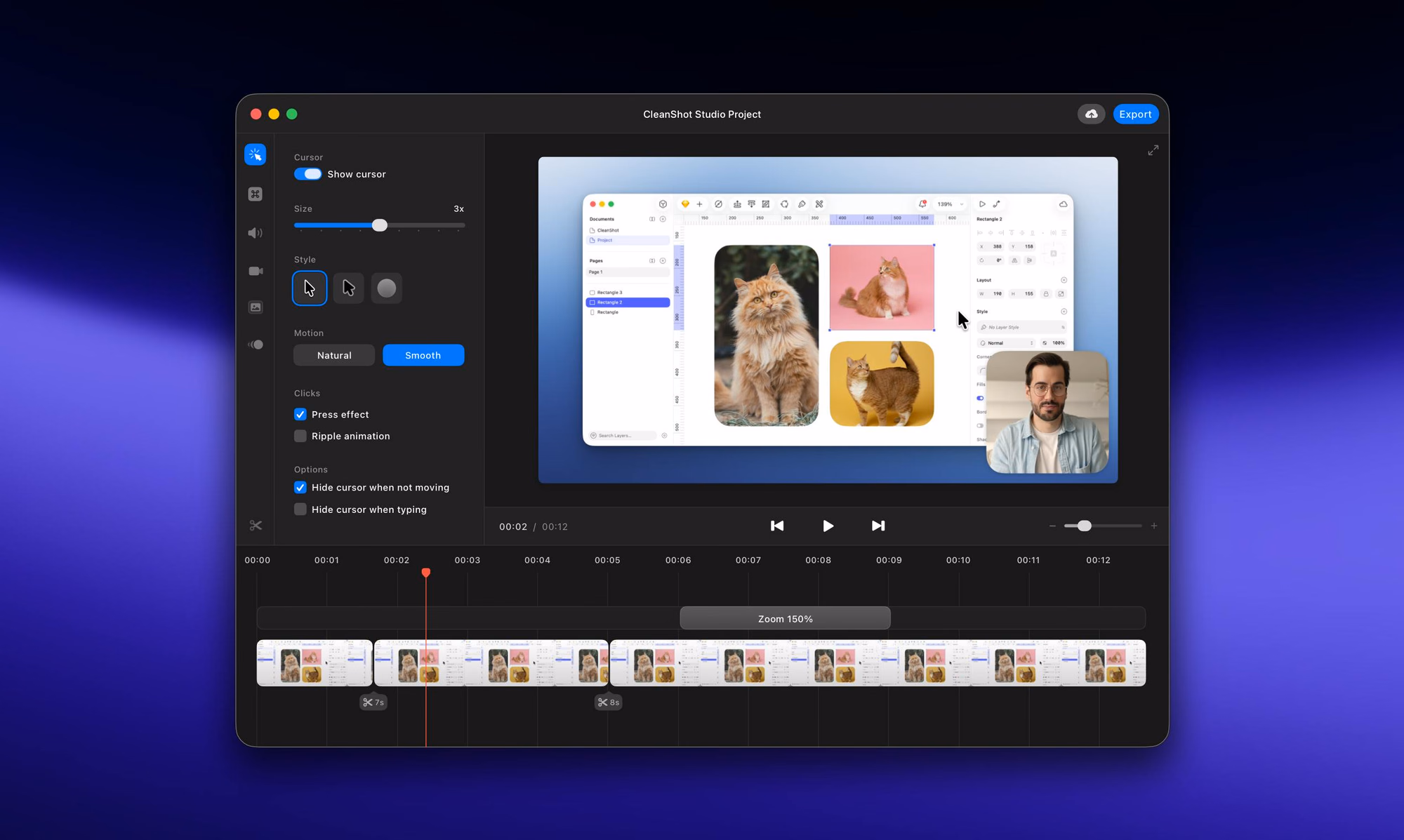The image size is (1404, 840).
Task: Click the notification bell in preview toolbar
Action: coord(922,204)
